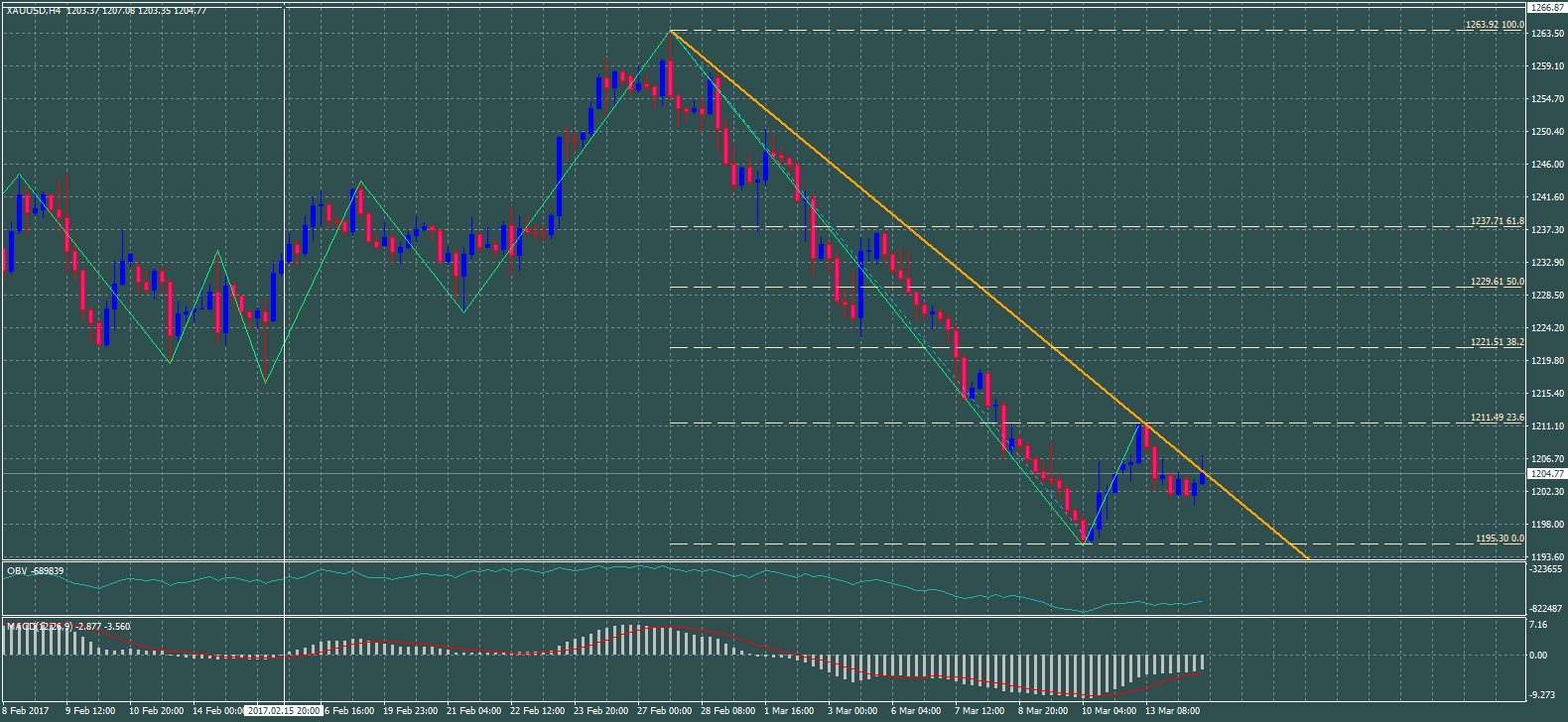Click the 1250.40 price axis label
The image size is (1568, 722).
click(x=1547, y=132)
